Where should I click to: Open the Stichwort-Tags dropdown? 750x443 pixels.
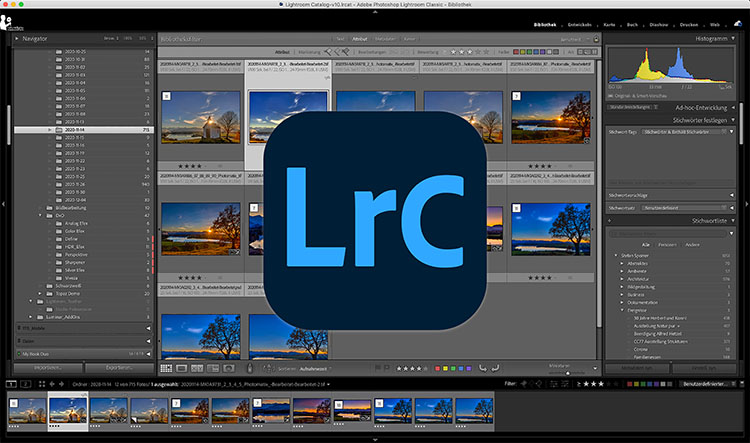684,132
